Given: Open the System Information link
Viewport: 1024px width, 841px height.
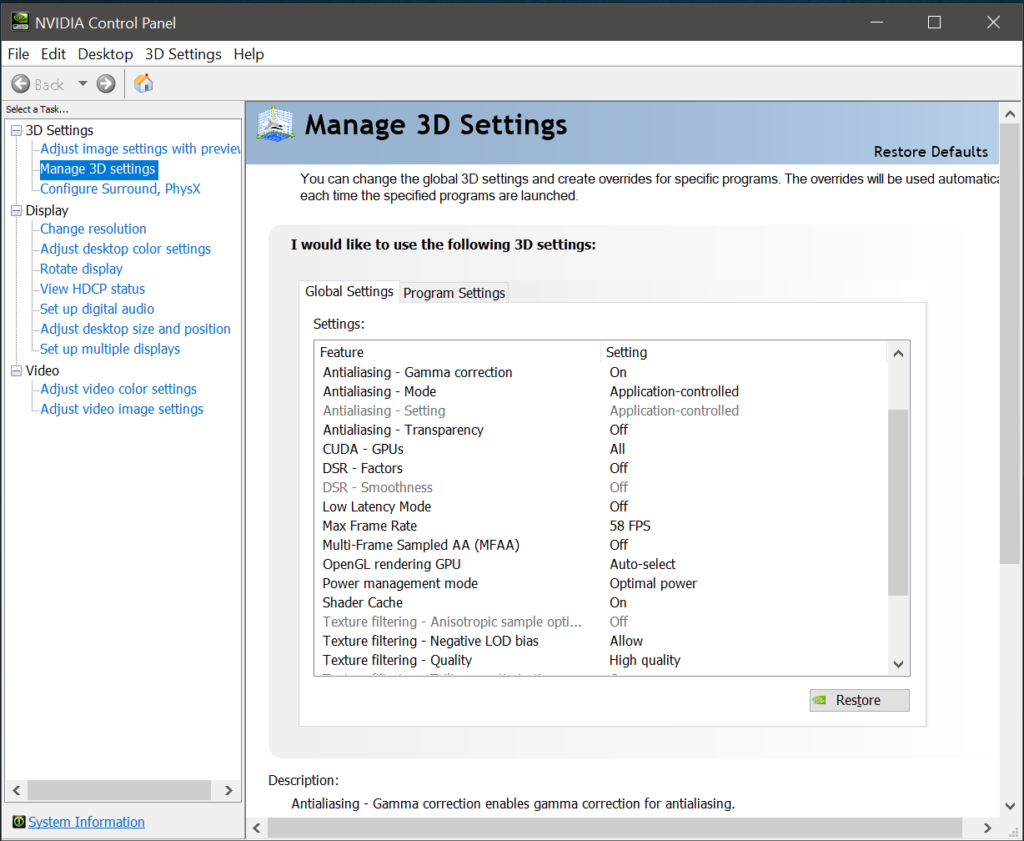Looking at the screenshot, I should tap(86, 822).
